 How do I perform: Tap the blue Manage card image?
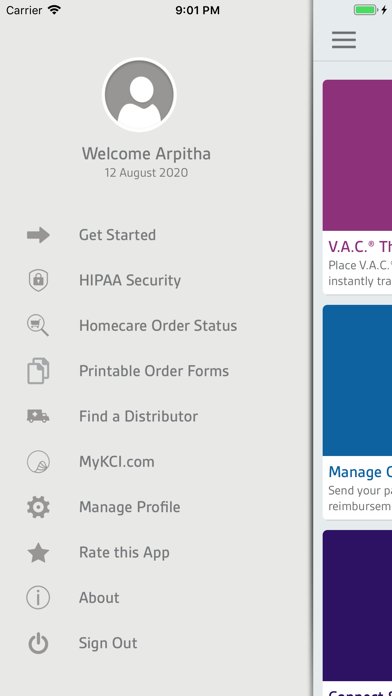click(x=357, y=380)
